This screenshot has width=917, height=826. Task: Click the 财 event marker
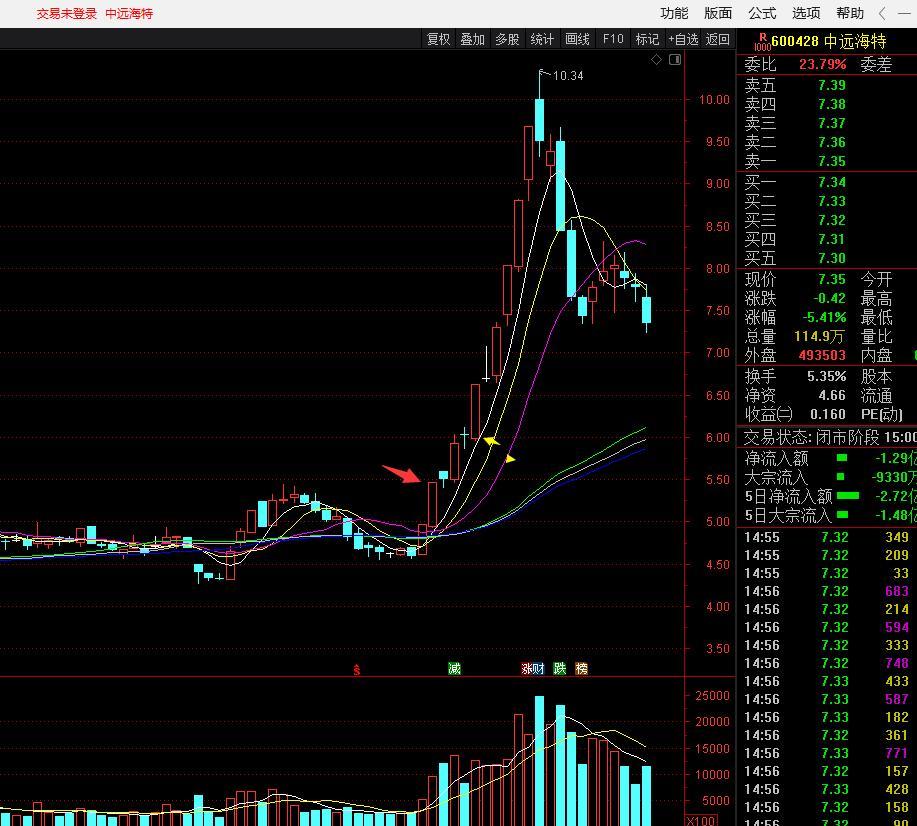click(x=539, y=668)
